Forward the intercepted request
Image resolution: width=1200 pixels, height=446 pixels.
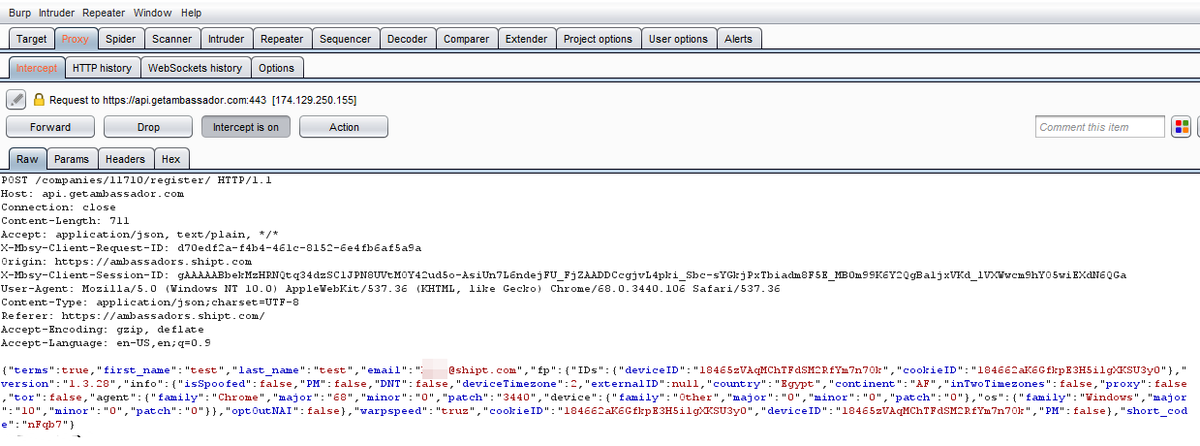[50, 127]
